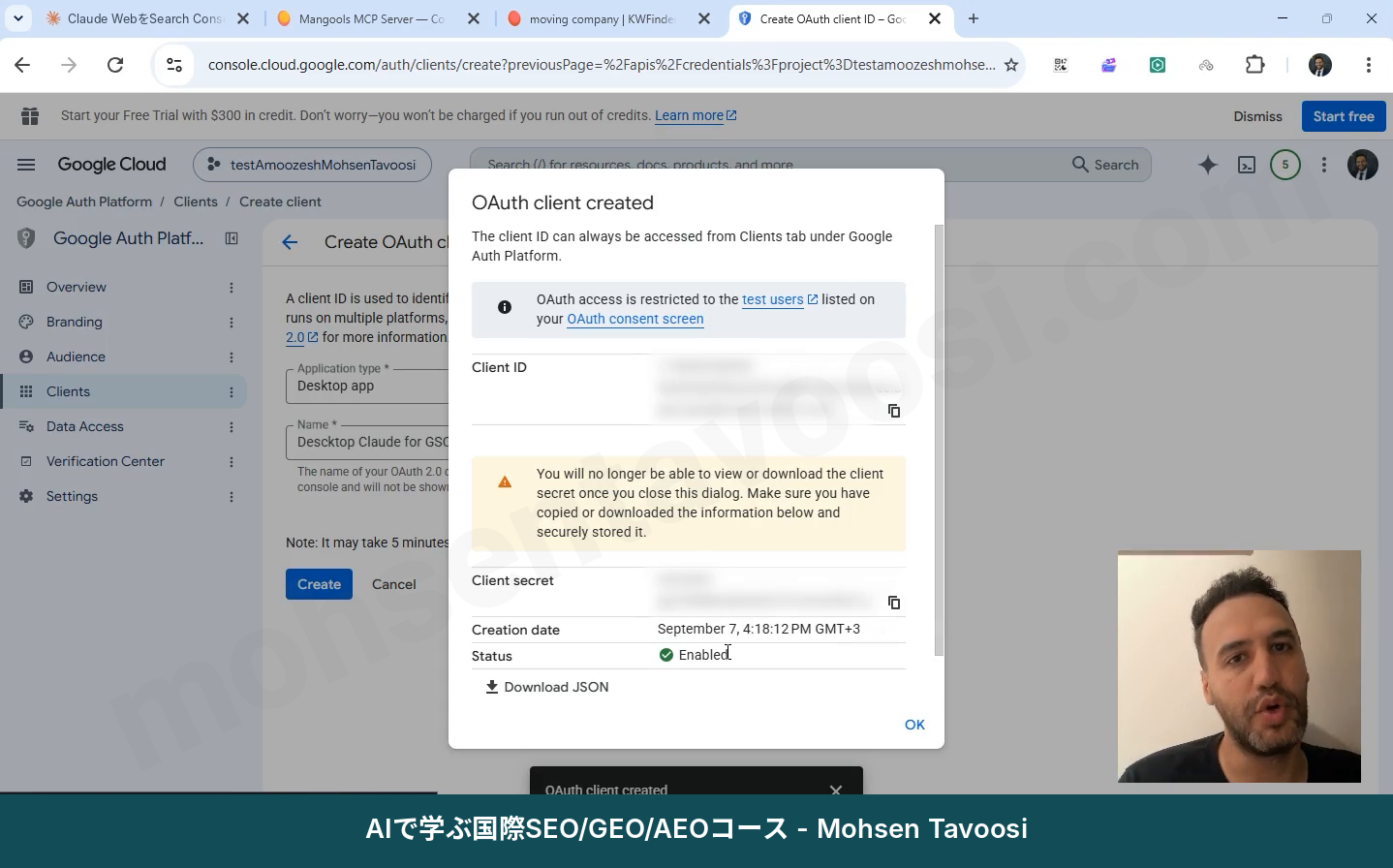Expand options for the Branding item
Screen dimensions: 1393x868
point(232,322)
